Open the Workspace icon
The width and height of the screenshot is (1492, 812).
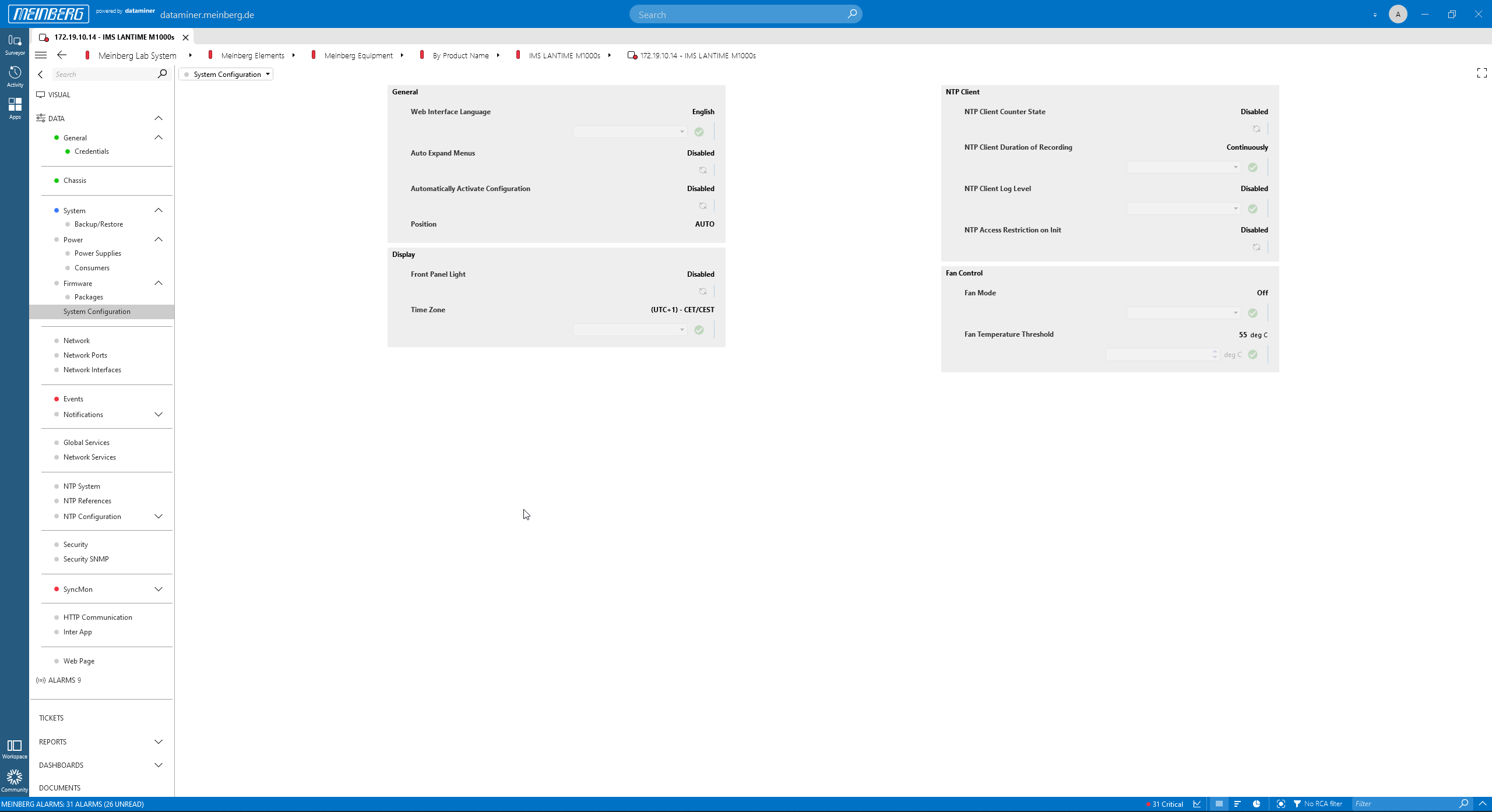click(x=15, y=749)
